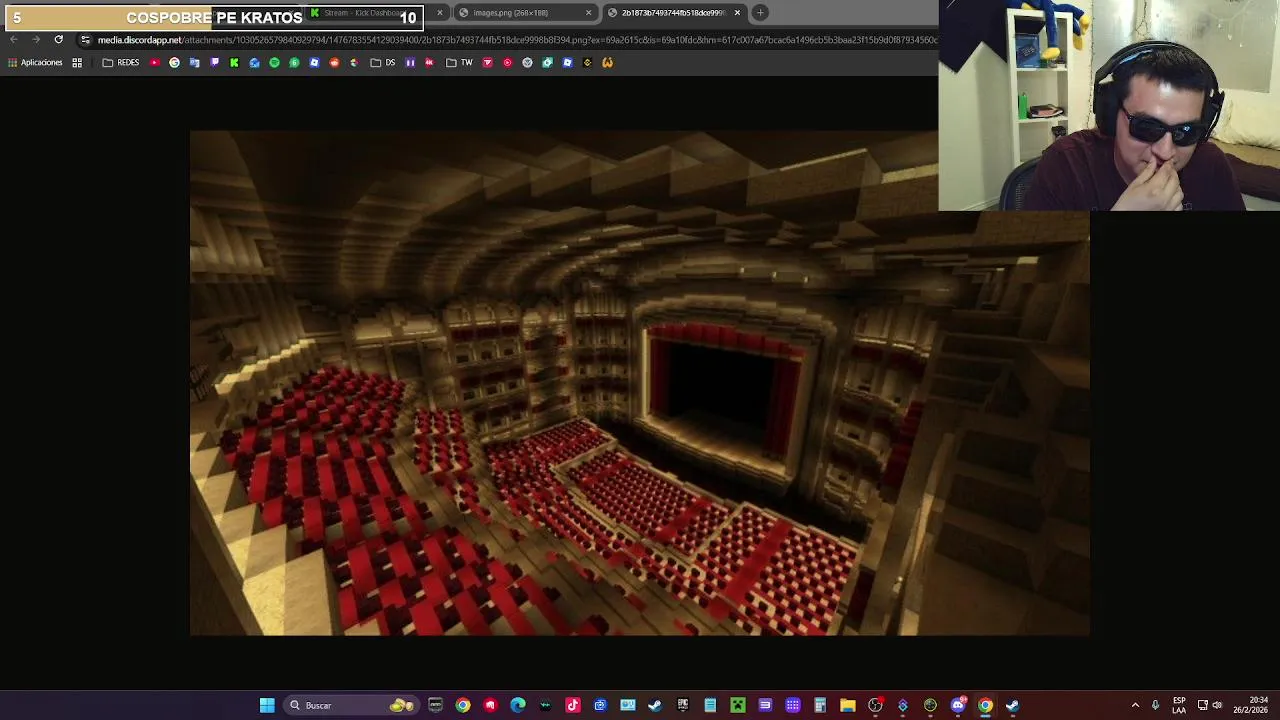Open the Twitch bookmark icon

pos(214,62)
